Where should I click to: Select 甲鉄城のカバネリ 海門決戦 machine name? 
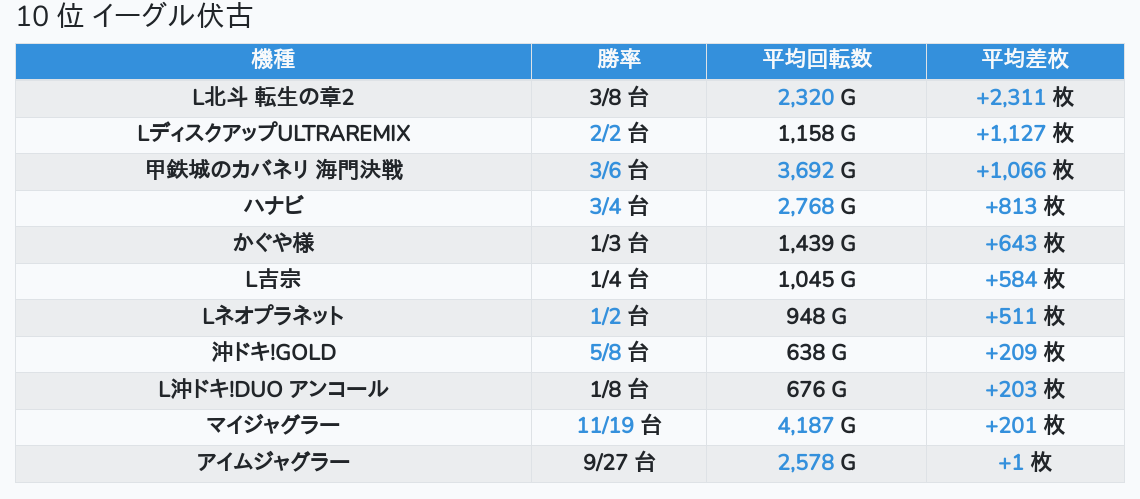point(273,170)
